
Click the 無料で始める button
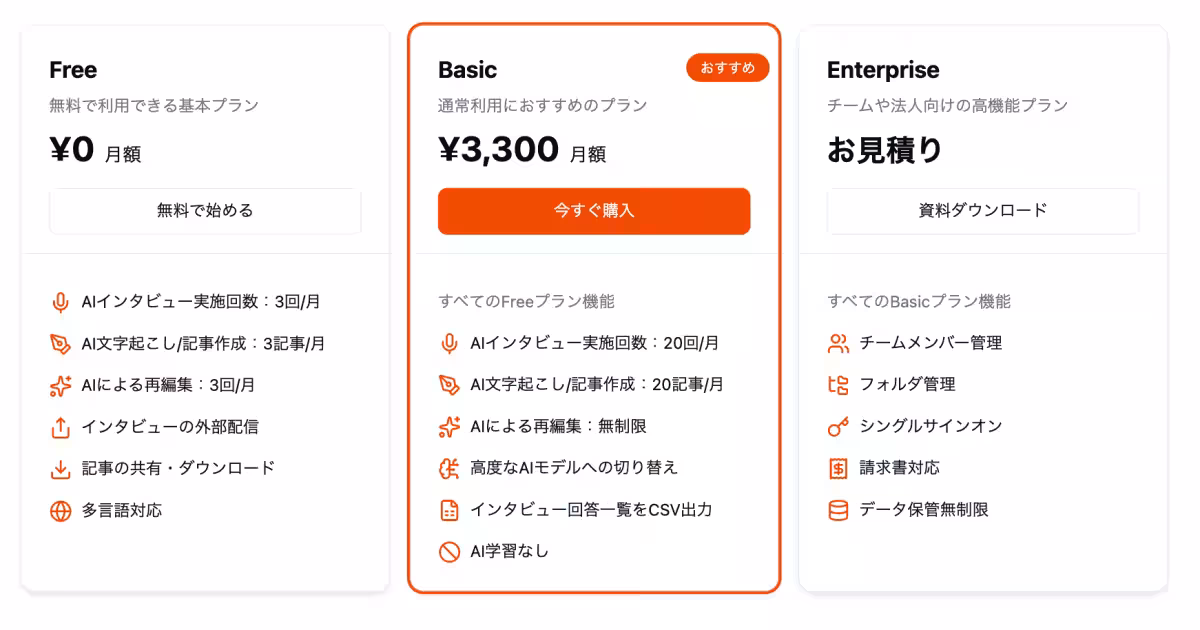[x=205, y=211]
